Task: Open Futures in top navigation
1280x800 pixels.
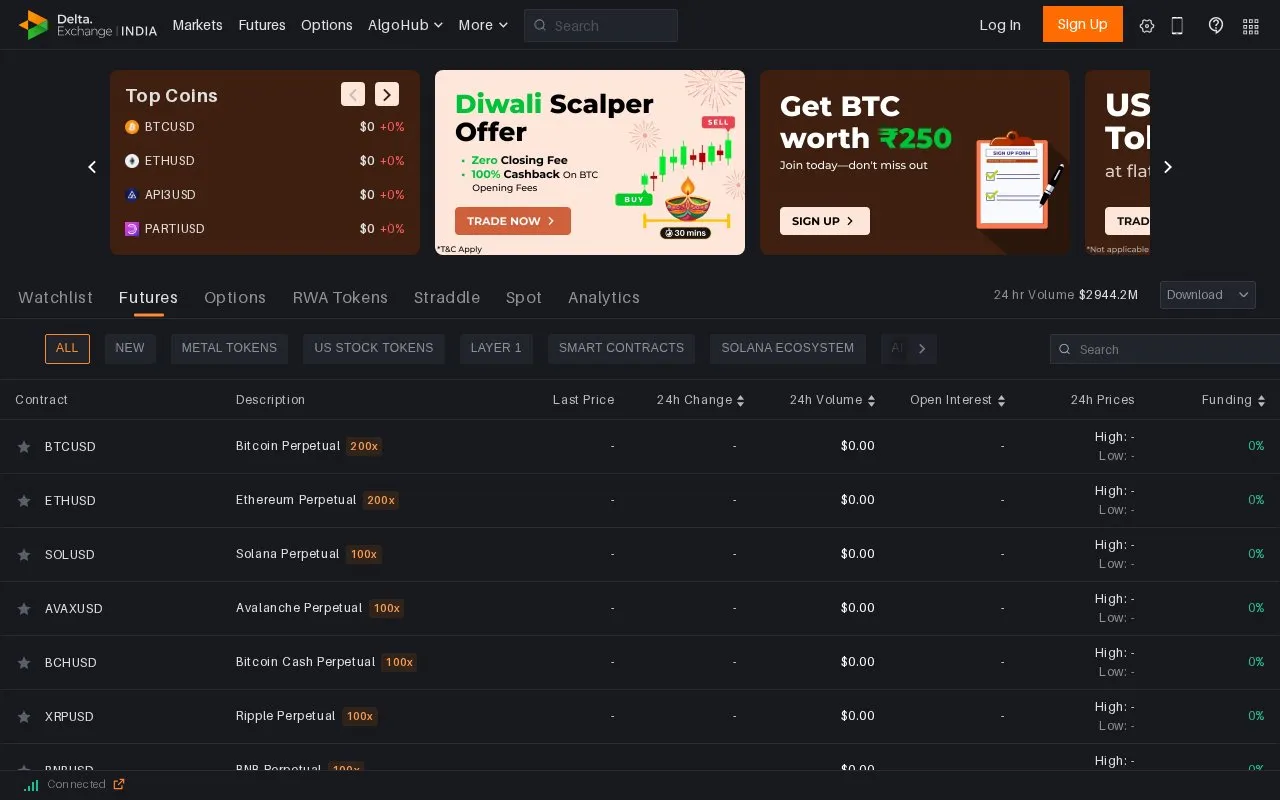Action: click(x=262, y=25)
